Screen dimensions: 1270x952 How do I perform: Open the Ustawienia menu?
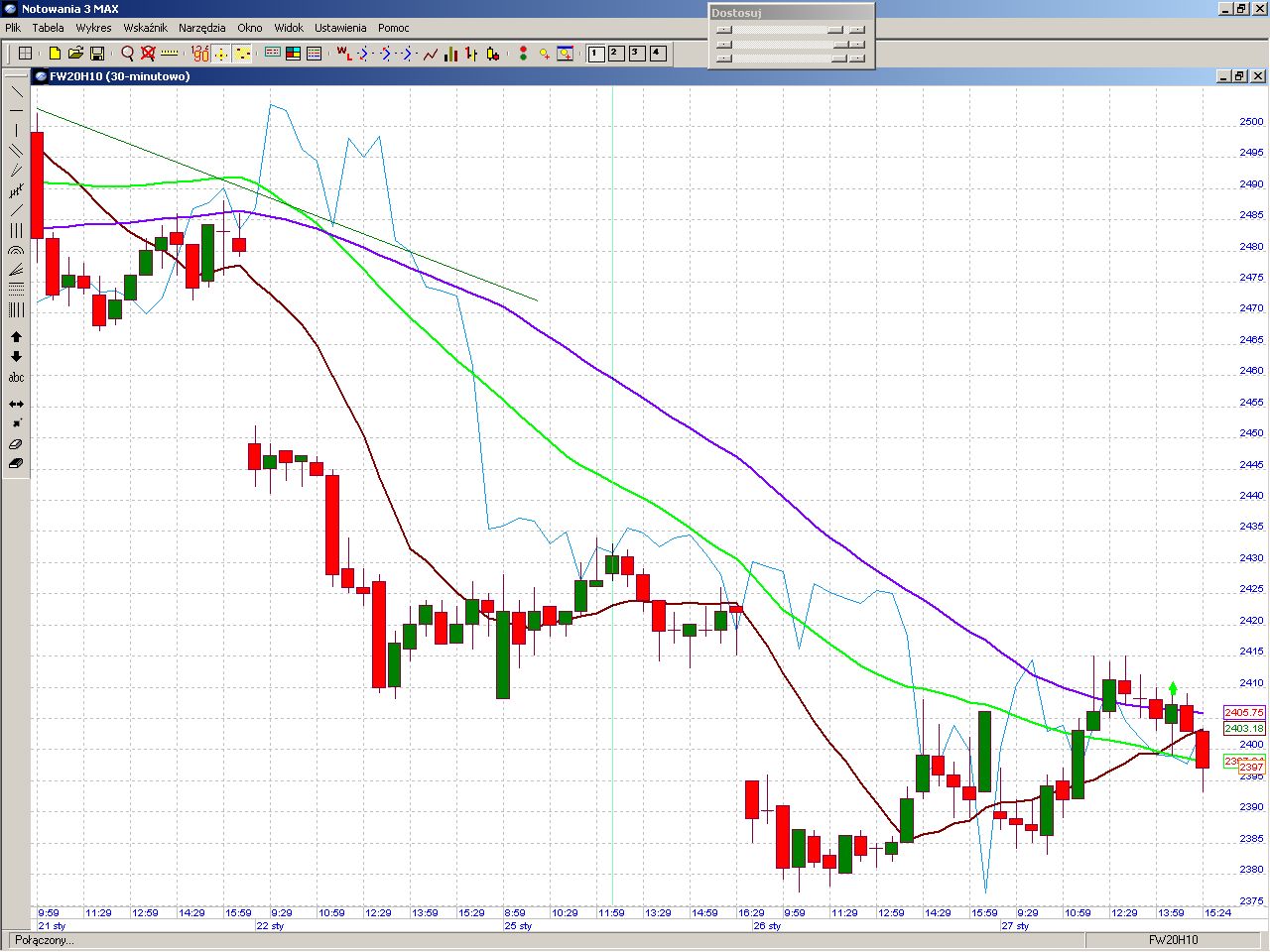(x=340, y=28)
